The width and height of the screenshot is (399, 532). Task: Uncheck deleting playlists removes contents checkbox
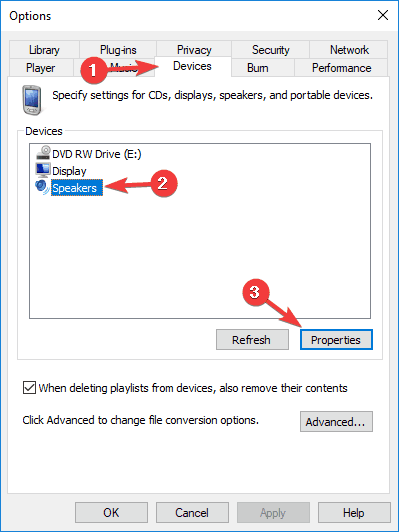30,387
